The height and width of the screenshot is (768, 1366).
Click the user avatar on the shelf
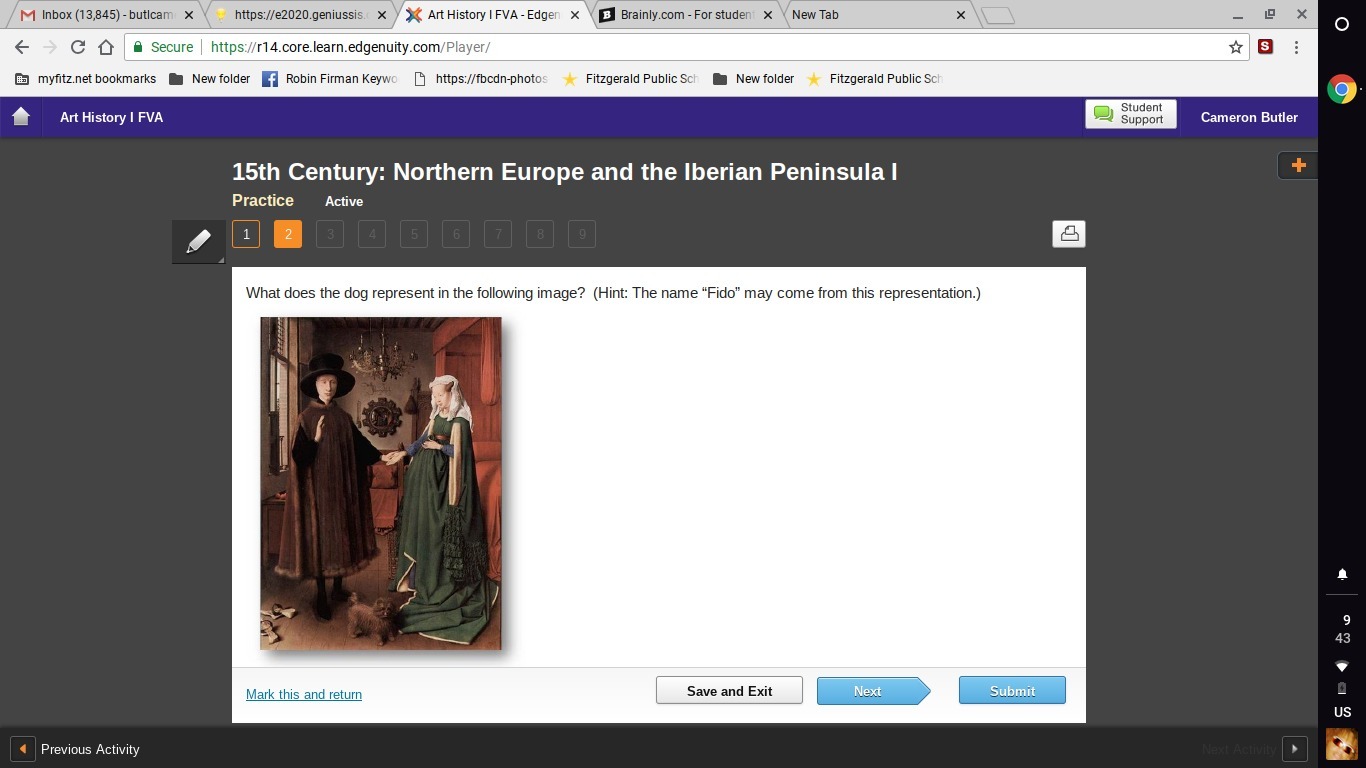[1342, 744]
